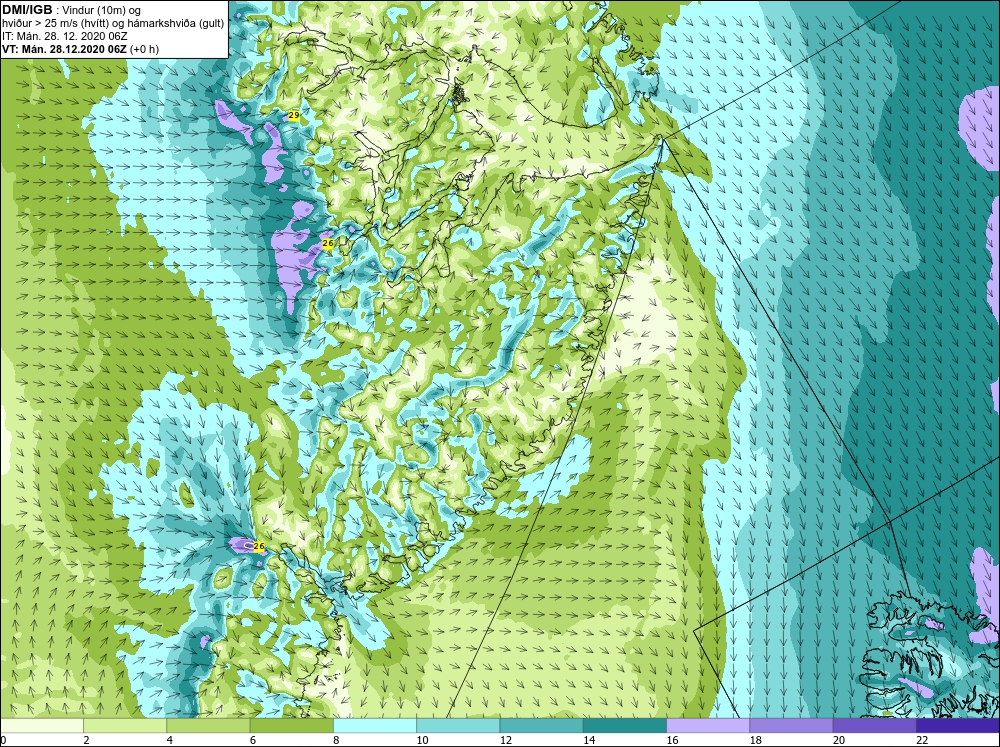The height and width of the screenshot is (747, 1000).
Task: Click the "16" tick label under the color scale
Action: (672, 740)
